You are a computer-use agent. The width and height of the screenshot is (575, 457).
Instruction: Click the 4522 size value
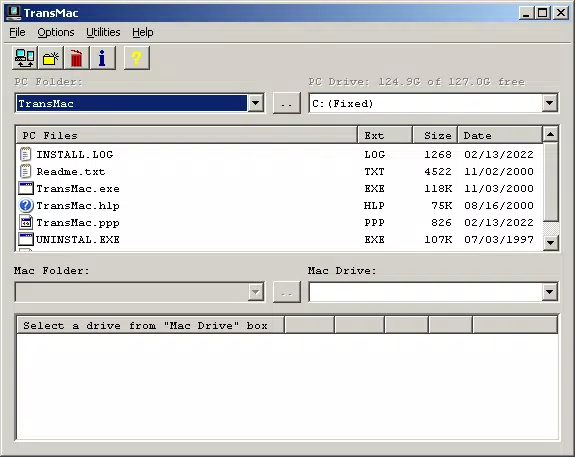point(438,171)
